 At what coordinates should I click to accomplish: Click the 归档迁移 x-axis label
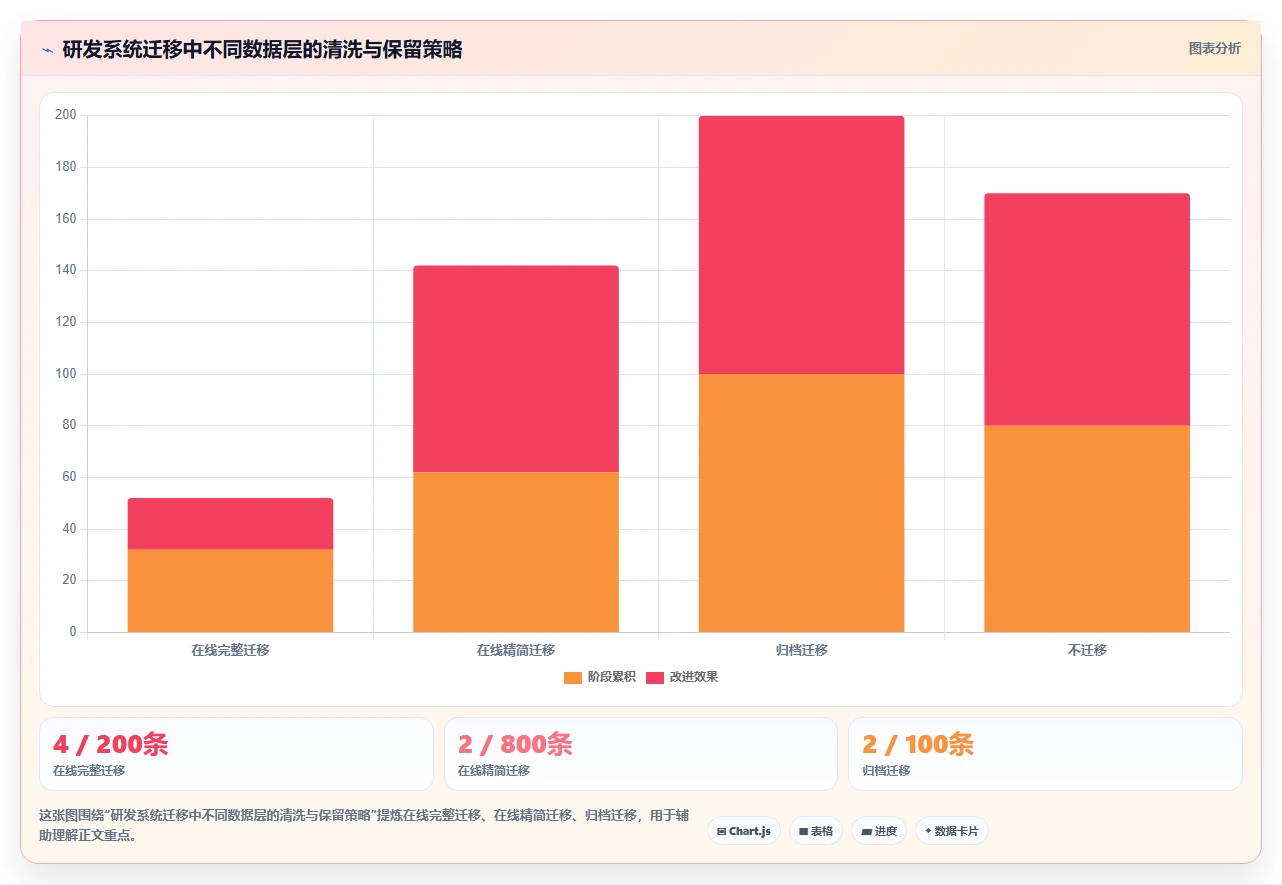[802, 650]
